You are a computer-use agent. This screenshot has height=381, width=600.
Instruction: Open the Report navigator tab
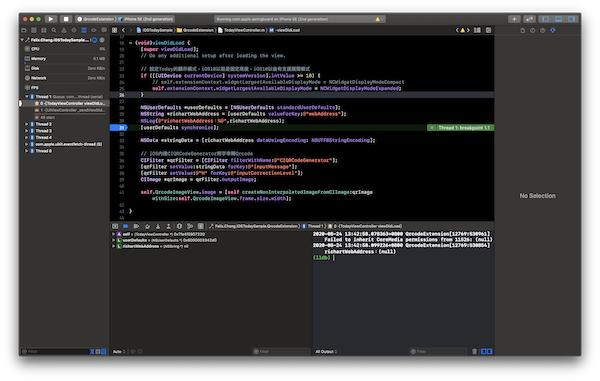coord(104,30)
